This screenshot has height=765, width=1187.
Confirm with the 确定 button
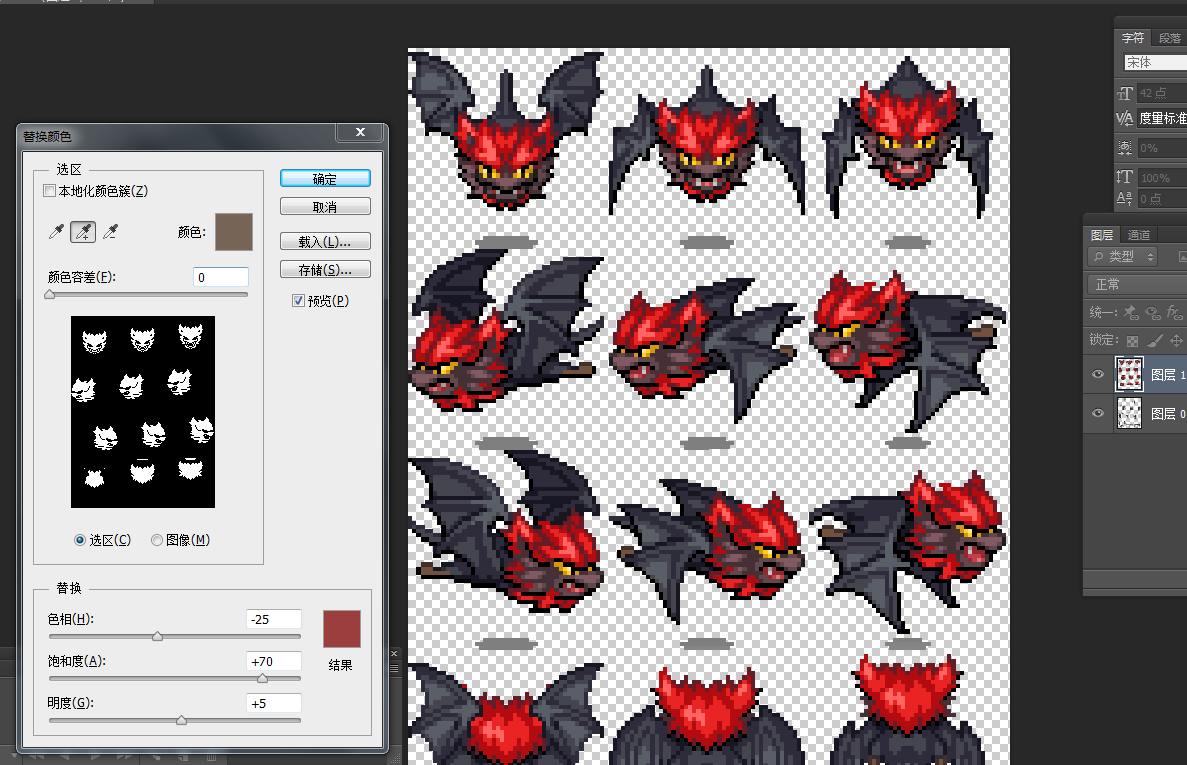coord(325,179)
